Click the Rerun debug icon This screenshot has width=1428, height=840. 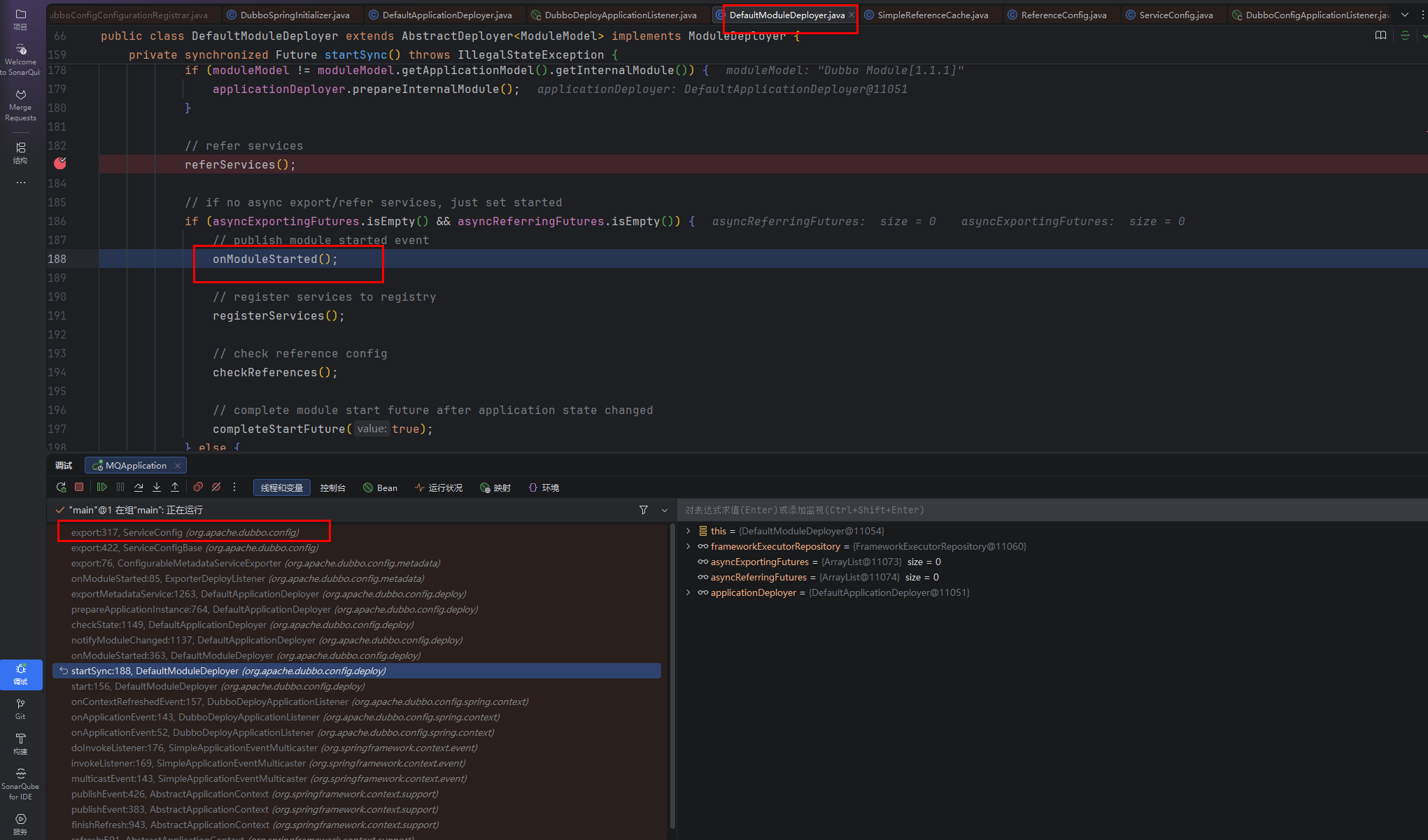pos(61,487)
